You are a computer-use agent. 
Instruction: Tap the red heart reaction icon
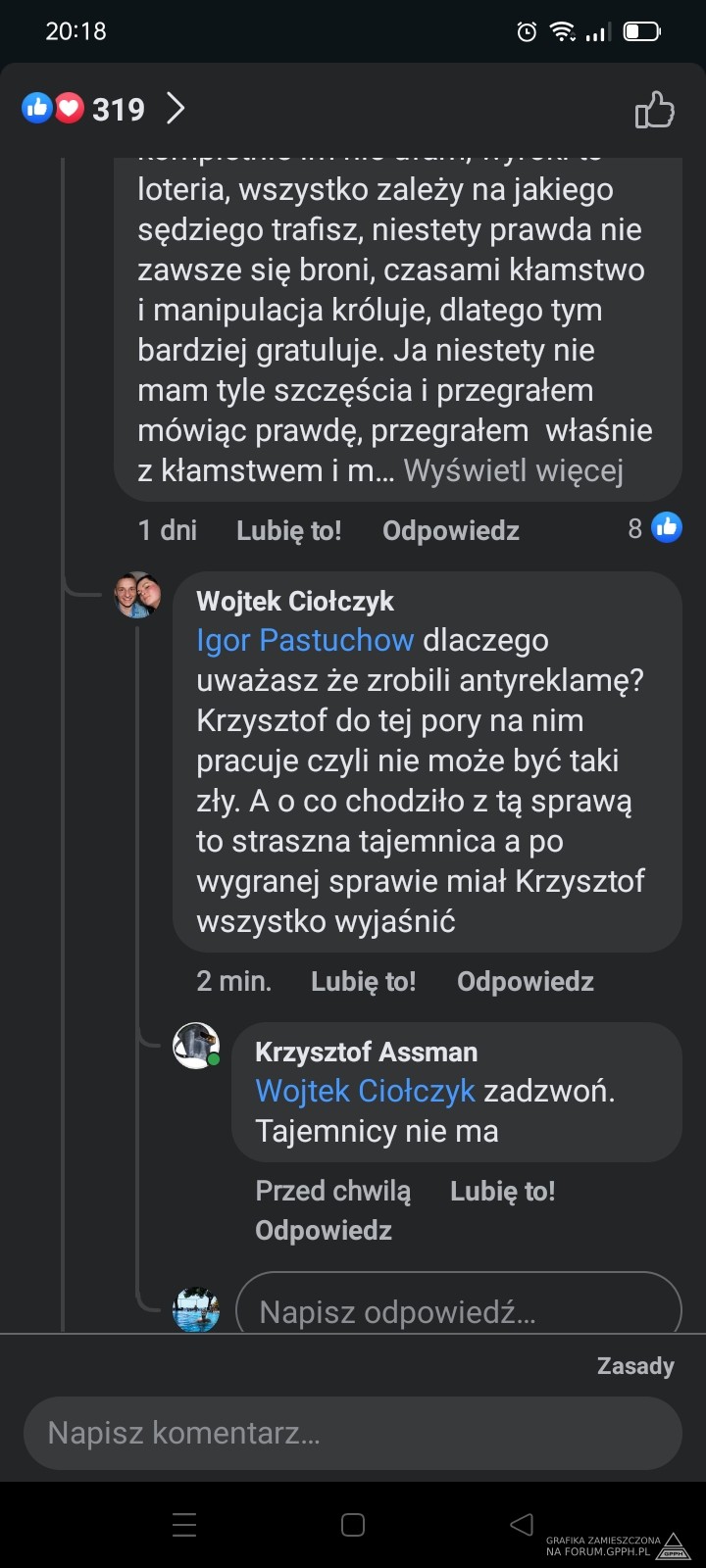click(69, 108)
